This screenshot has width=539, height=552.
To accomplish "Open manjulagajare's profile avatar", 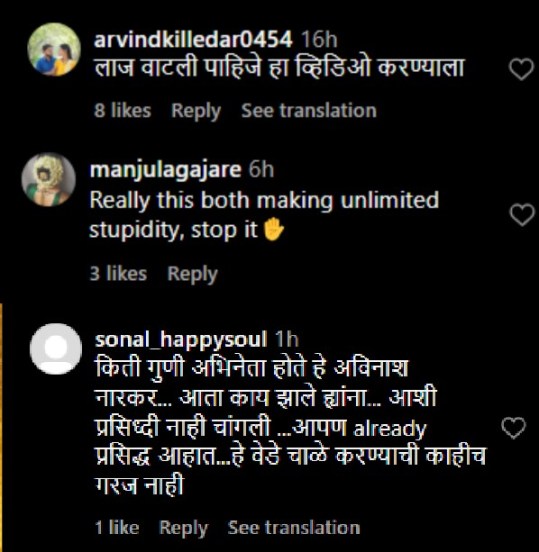I will pyautogui.click(x=49, y=179).
